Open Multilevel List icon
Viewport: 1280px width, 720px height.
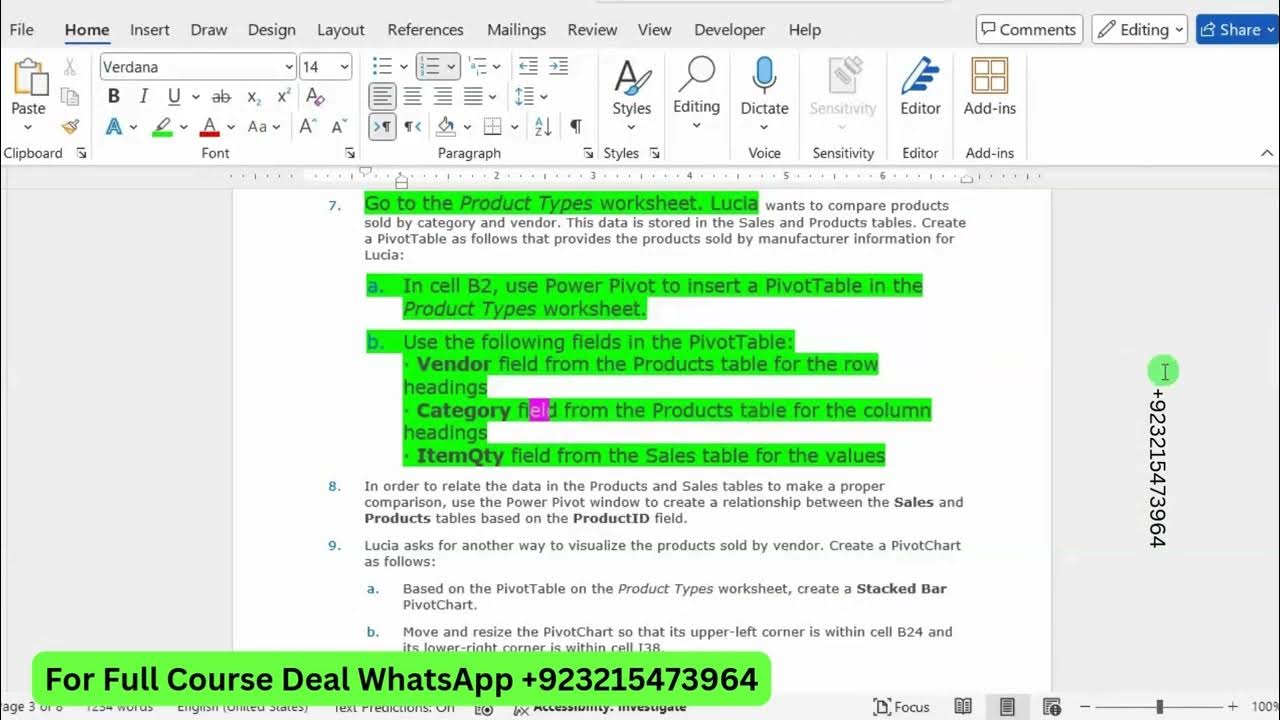pyautogui.click(x=477, y=67)
